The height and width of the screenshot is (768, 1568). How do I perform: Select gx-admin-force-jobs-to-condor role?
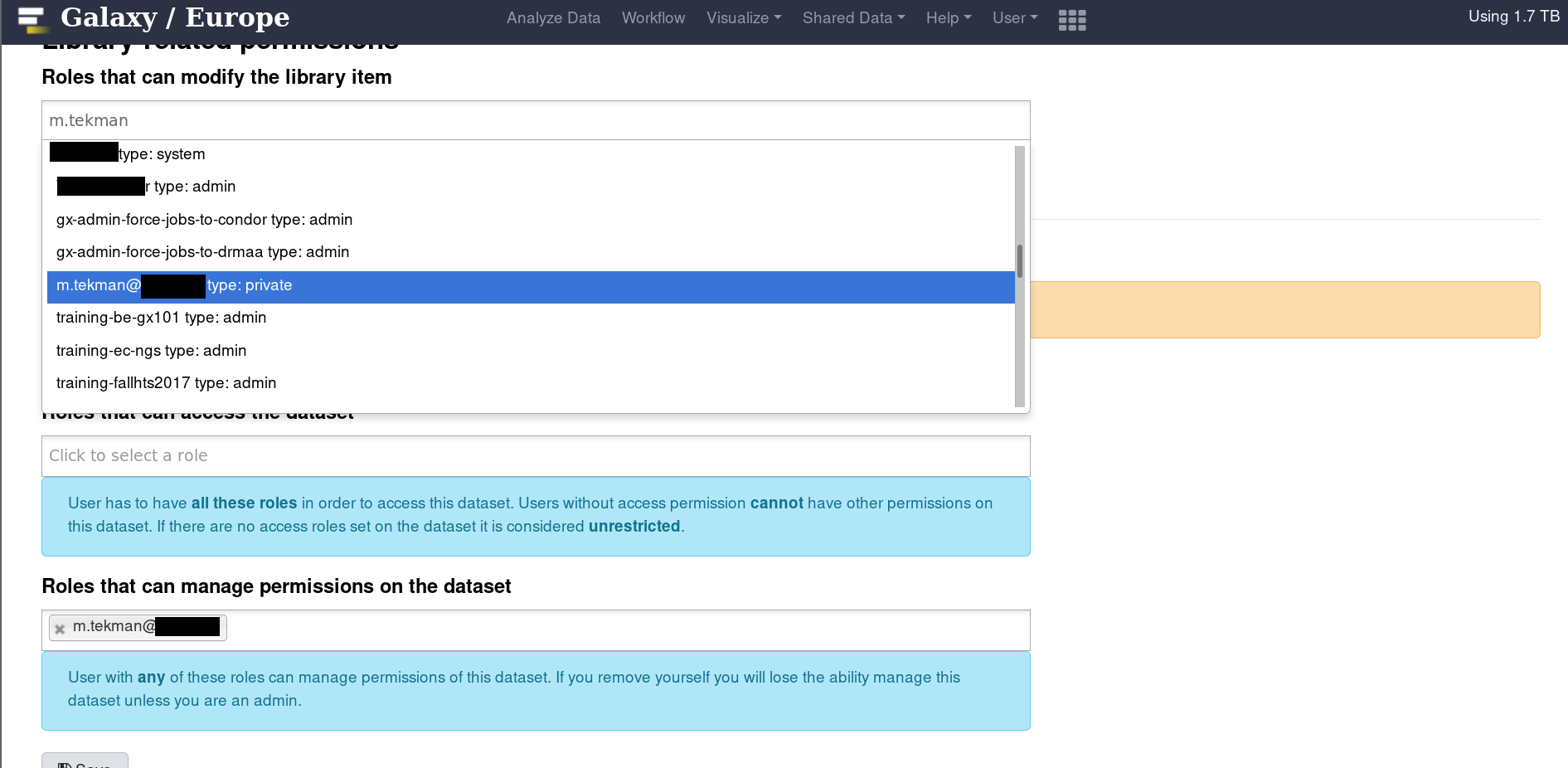(531, 220)
